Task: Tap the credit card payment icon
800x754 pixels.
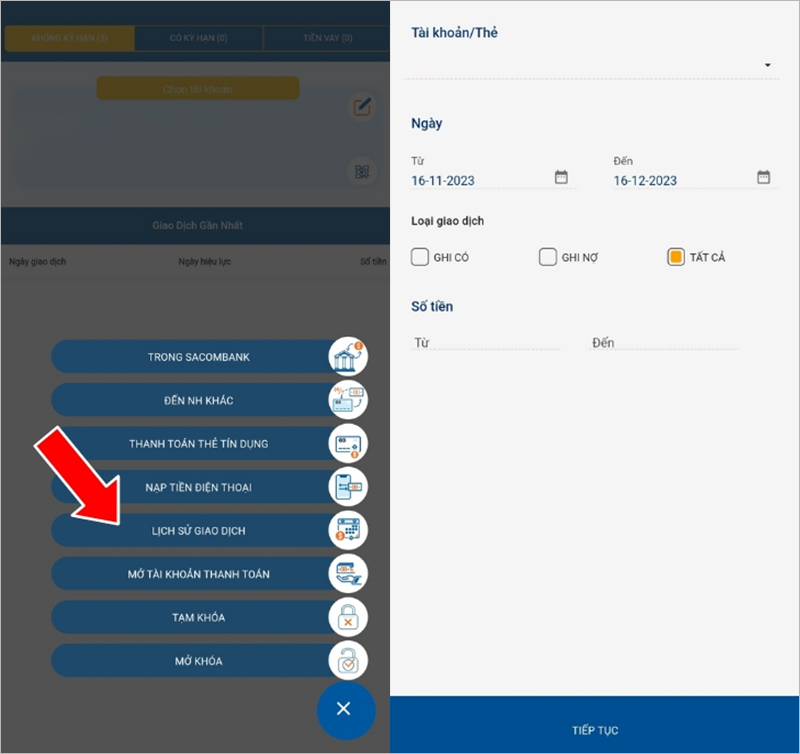Action: 348,443
